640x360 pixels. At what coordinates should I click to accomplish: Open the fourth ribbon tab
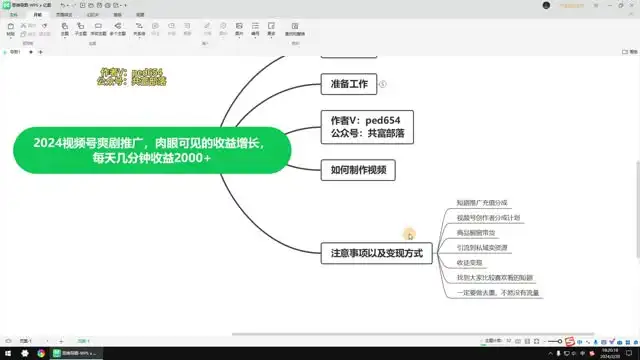[x=93, y=15]
